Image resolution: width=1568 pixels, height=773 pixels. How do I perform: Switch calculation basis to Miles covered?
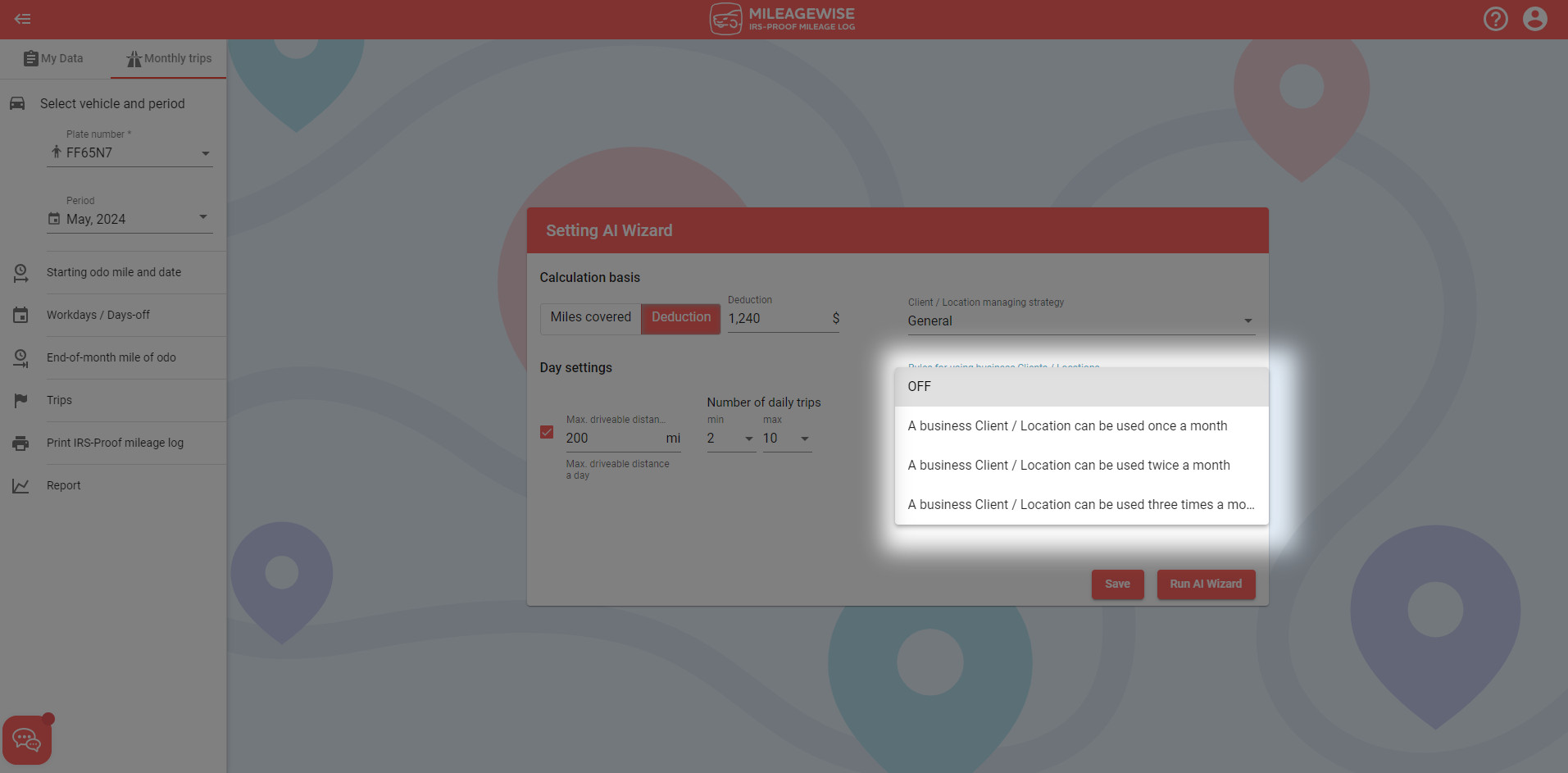589,317
